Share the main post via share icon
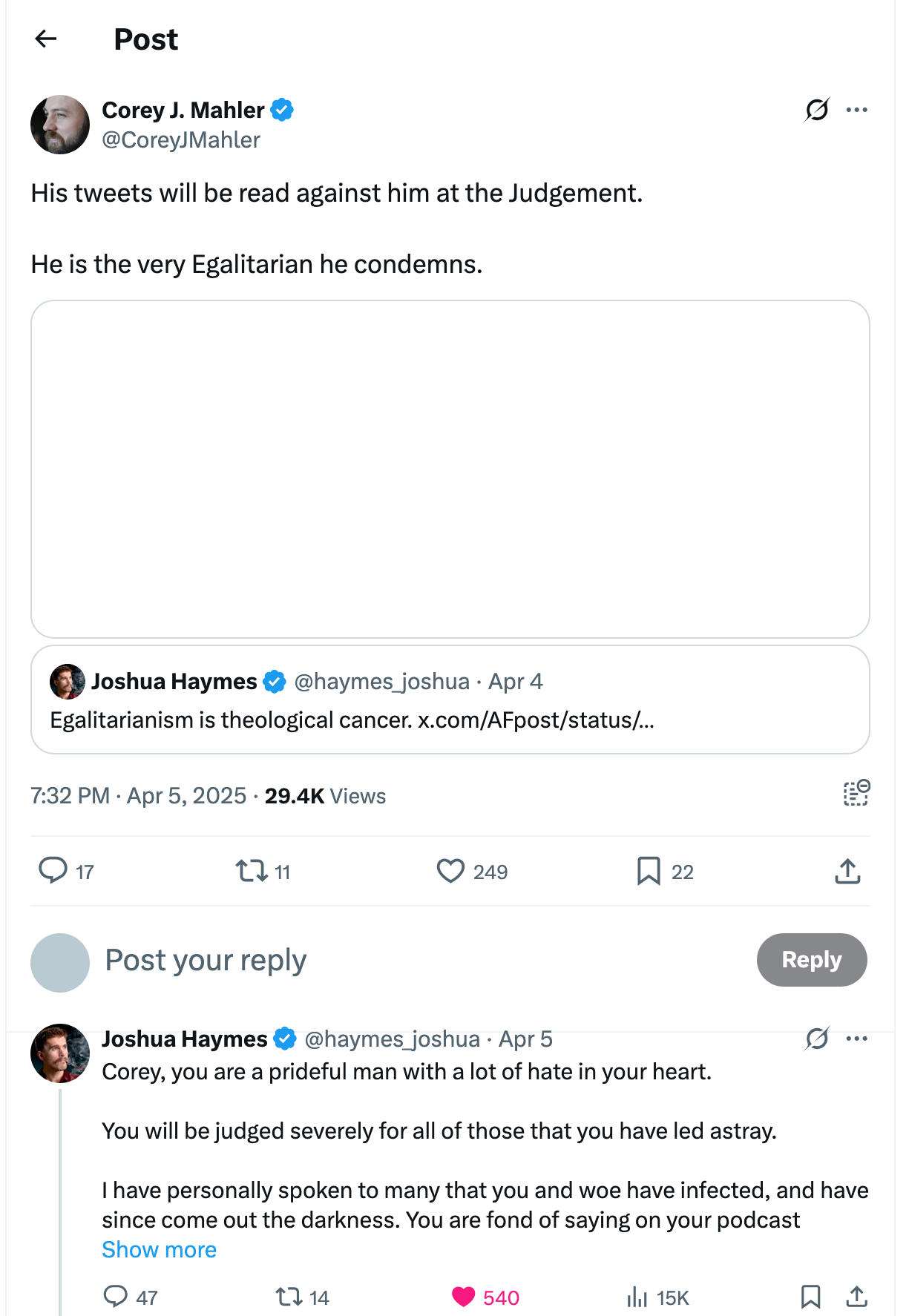909x1316 pixels. point(847,871)
